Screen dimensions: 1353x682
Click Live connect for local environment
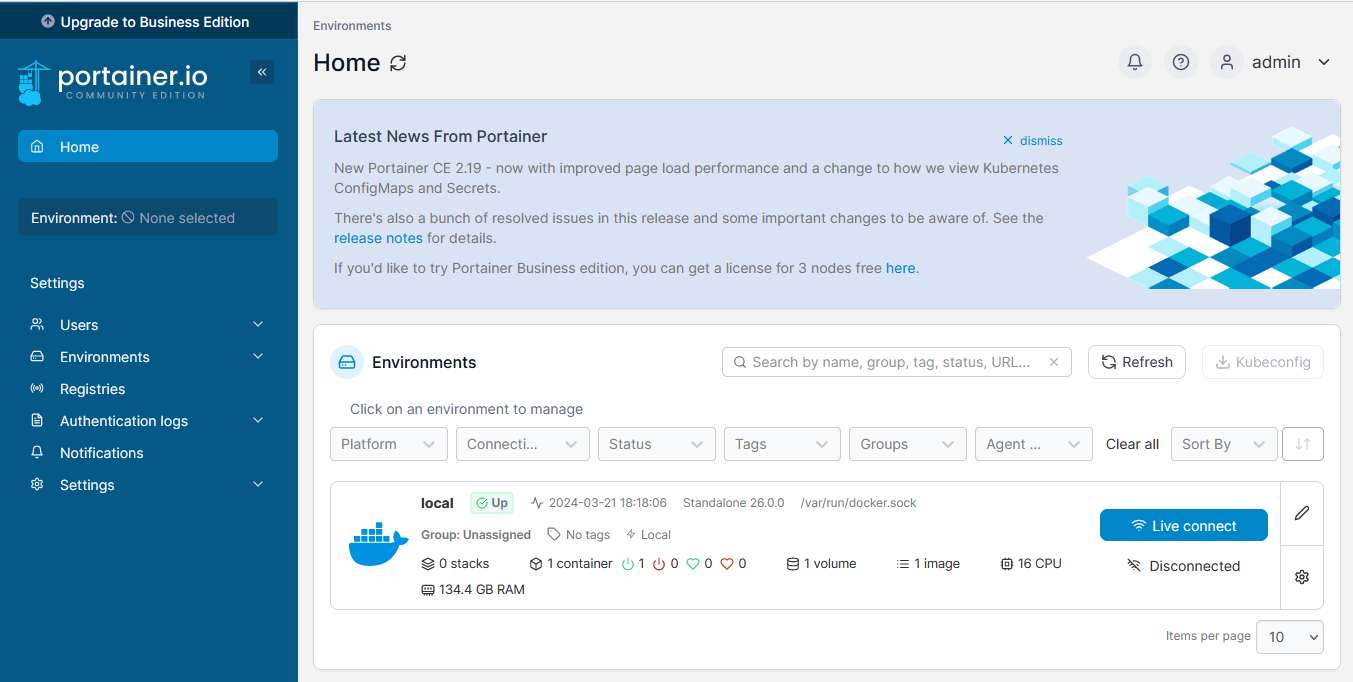1184,526
